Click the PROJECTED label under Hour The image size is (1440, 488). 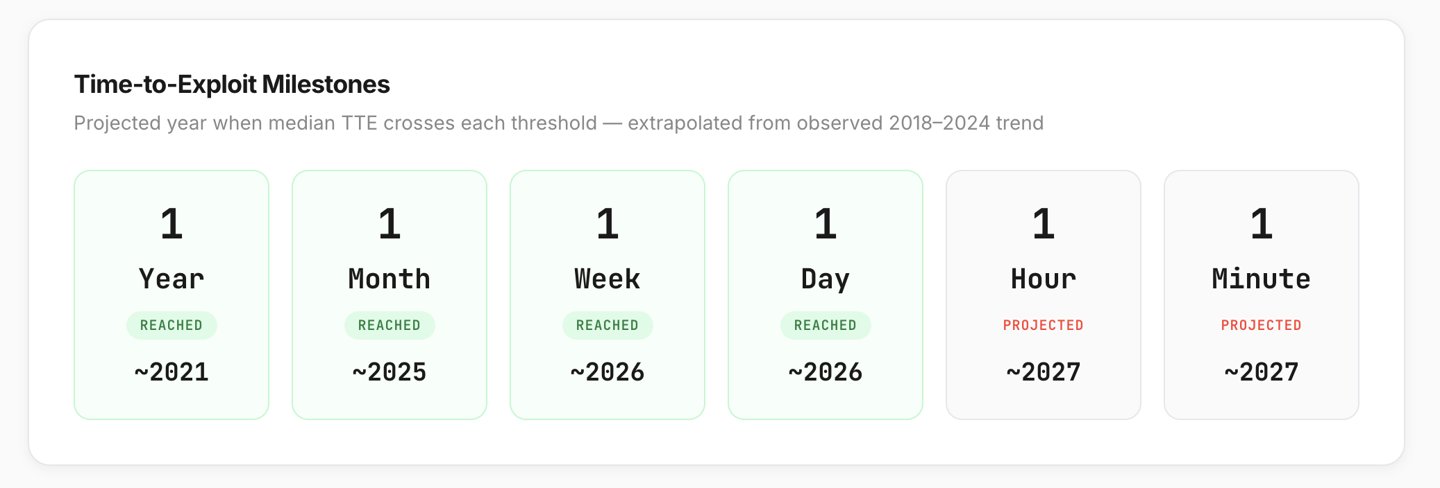click(1043, 325)
